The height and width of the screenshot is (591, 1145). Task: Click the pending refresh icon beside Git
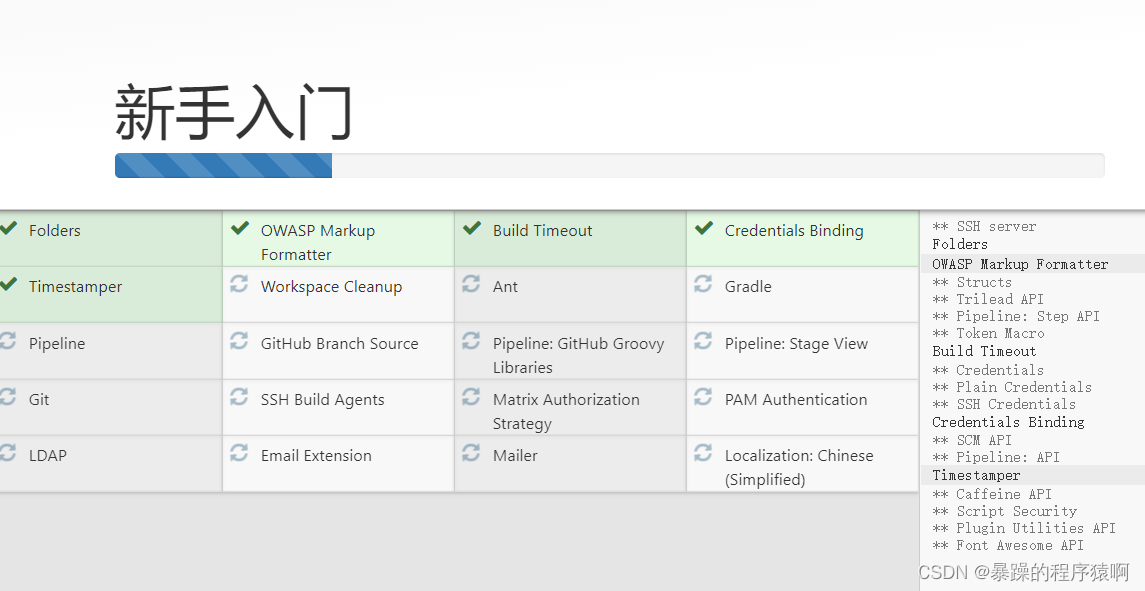click(8, 397)
